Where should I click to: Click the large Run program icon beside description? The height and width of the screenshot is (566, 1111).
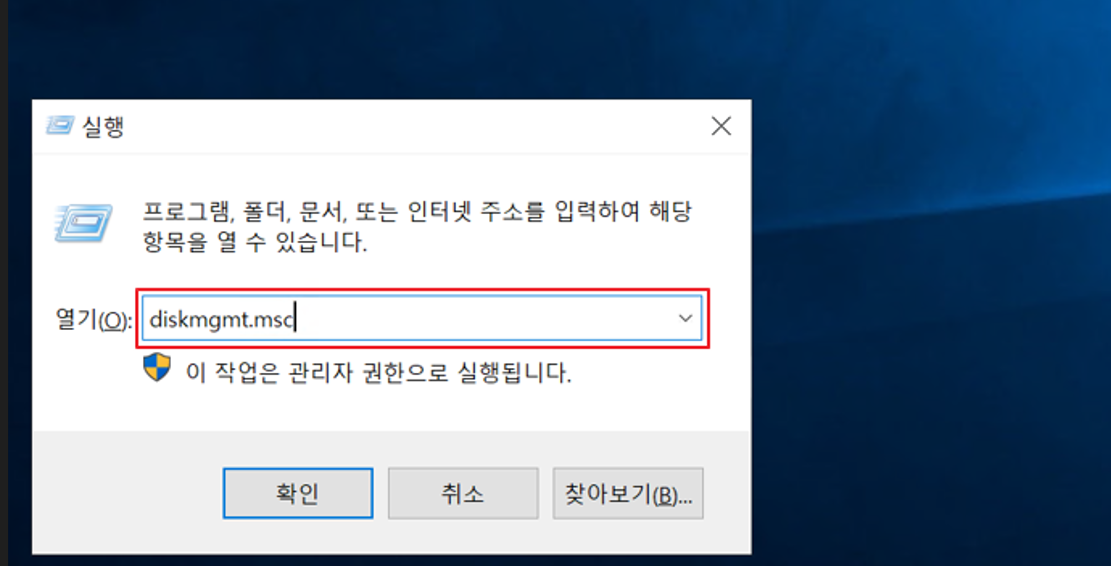pos(84,223)
